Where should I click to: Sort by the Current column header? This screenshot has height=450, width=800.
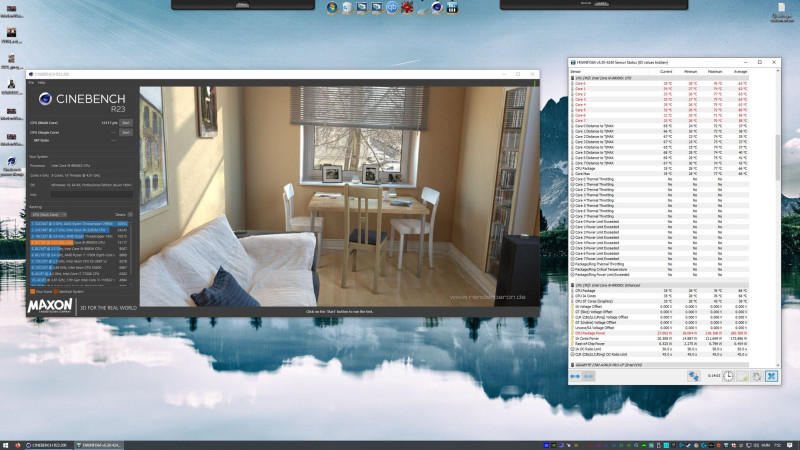[666, 72]
